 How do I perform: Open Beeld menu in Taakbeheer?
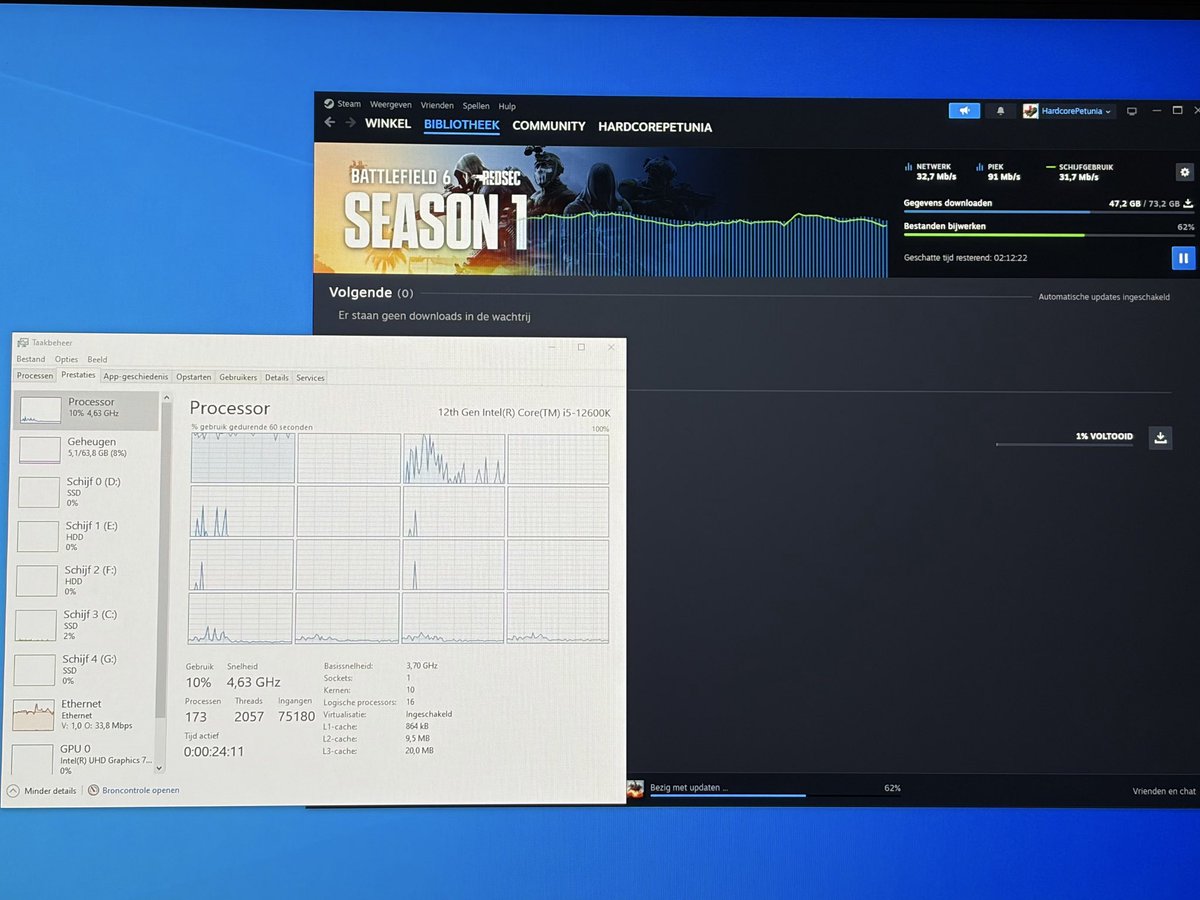[97, 359]
